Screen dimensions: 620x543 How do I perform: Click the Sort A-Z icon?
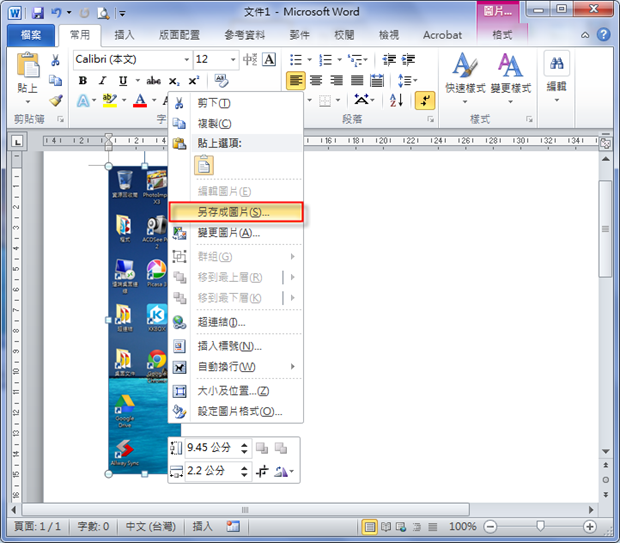396,100
